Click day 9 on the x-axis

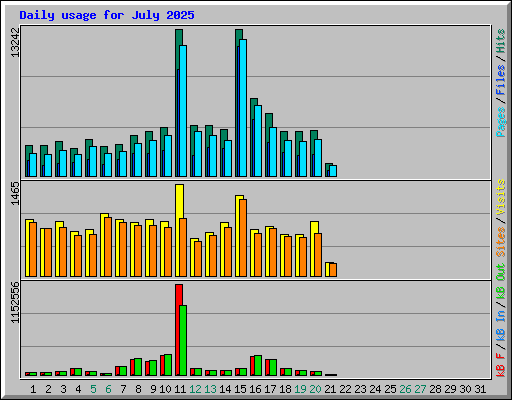click(x=153, y=389)
